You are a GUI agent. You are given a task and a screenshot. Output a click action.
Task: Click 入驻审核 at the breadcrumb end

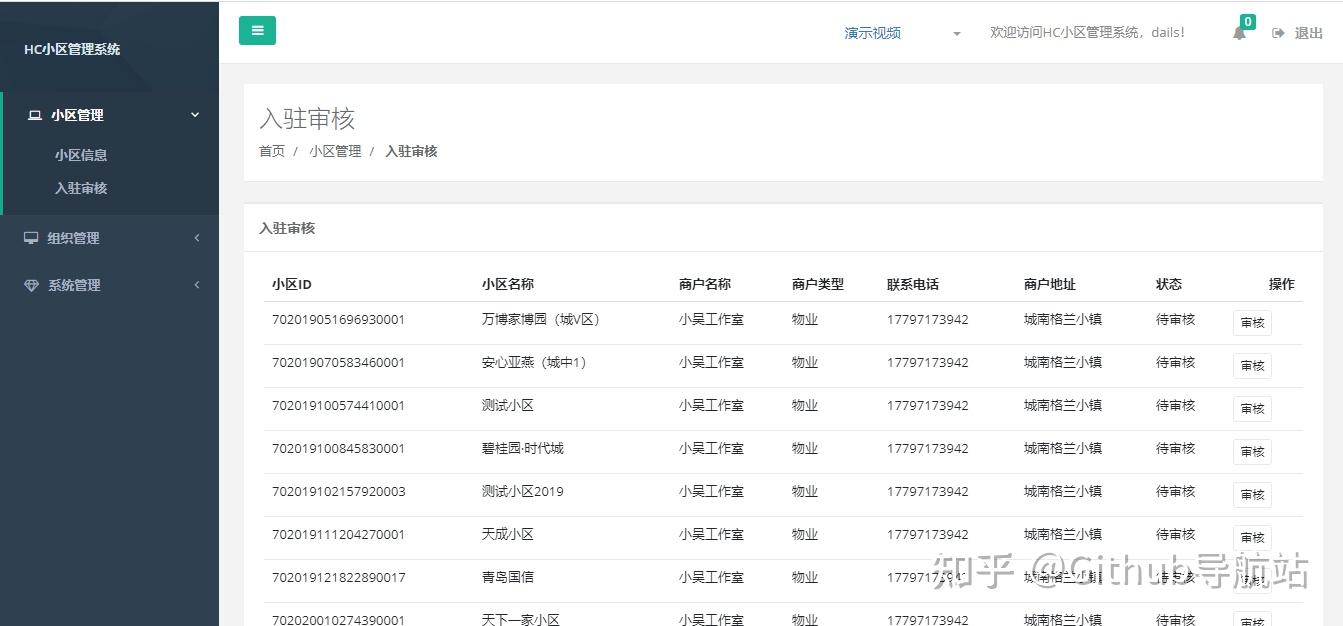coord(411,151)
